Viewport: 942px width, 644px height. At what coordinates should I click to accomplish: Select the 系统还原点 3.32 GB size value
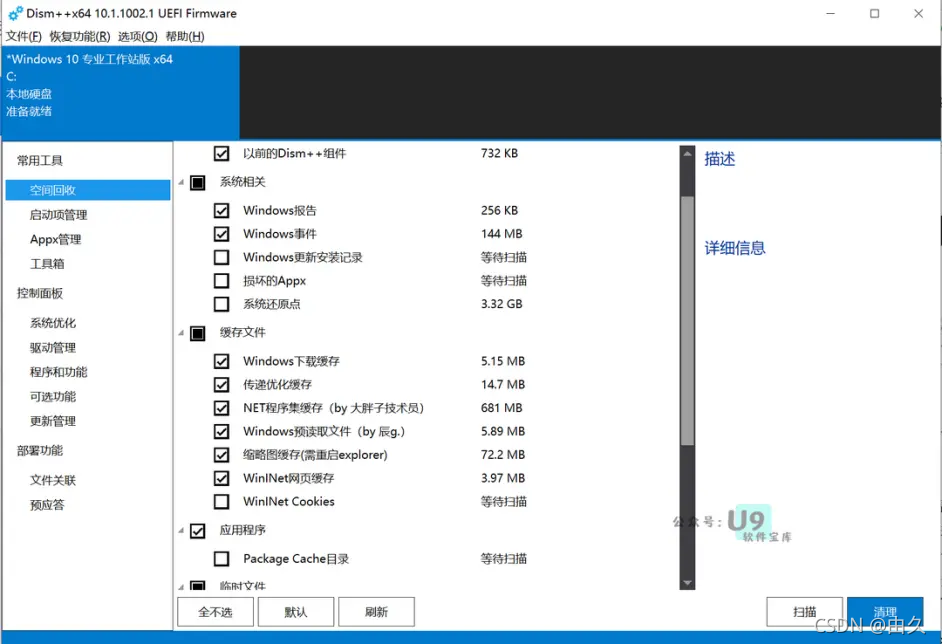tap(502, 304)
